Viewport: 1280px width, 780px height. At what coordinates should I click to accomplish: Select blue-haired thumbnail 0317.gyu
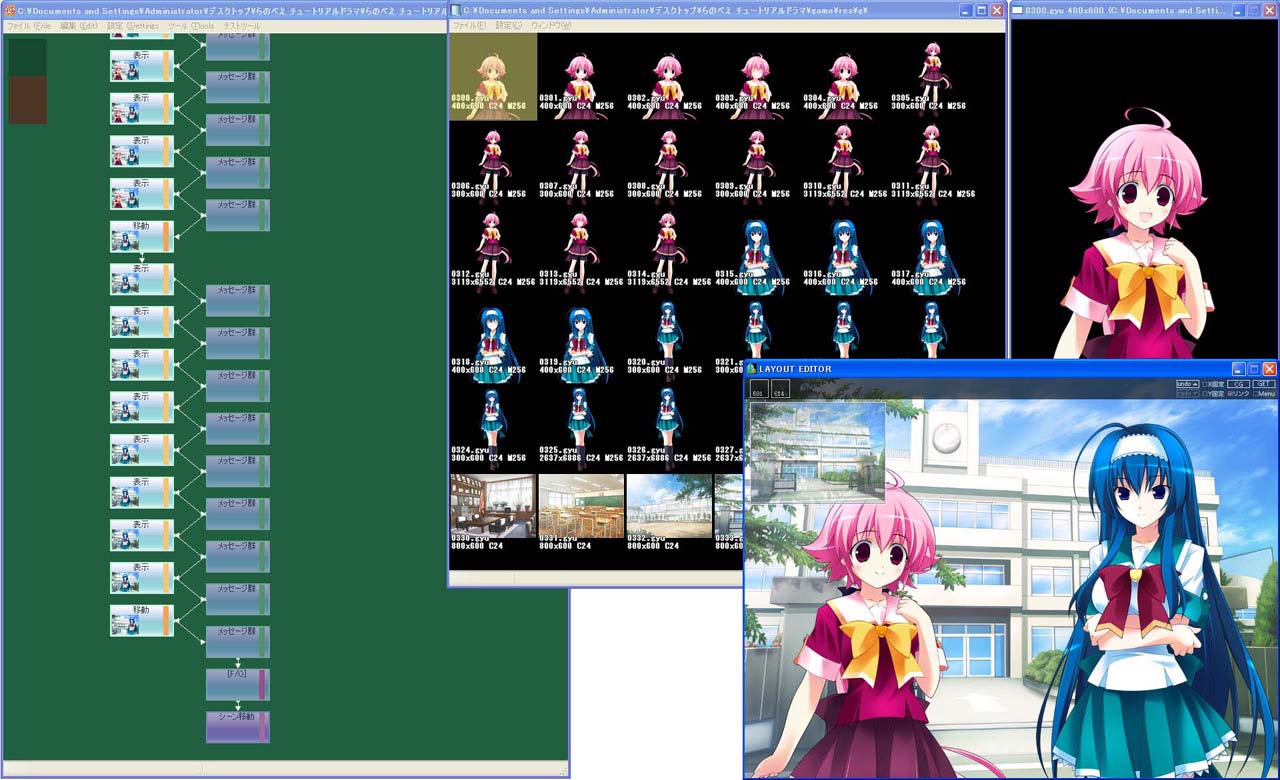[933, 252]
